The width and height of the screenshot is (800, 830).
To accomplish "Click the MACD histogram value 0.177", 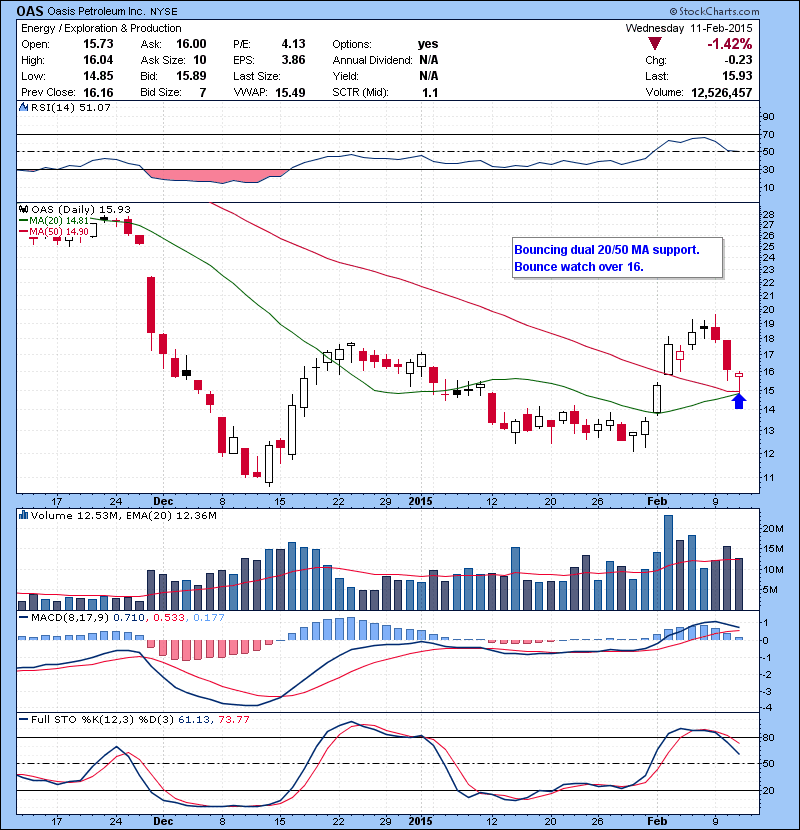I will (x=209, y=617).
